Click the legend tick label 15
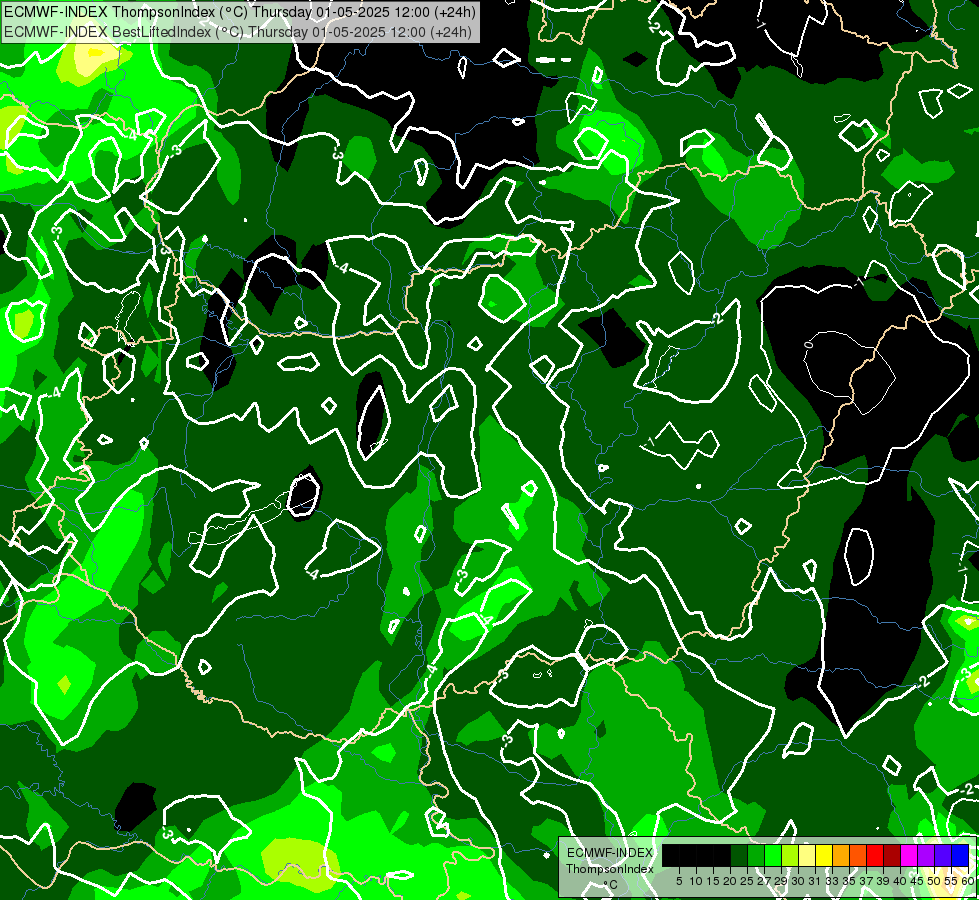Viewport: 979px width, 900px height. (x=713, y=881)
